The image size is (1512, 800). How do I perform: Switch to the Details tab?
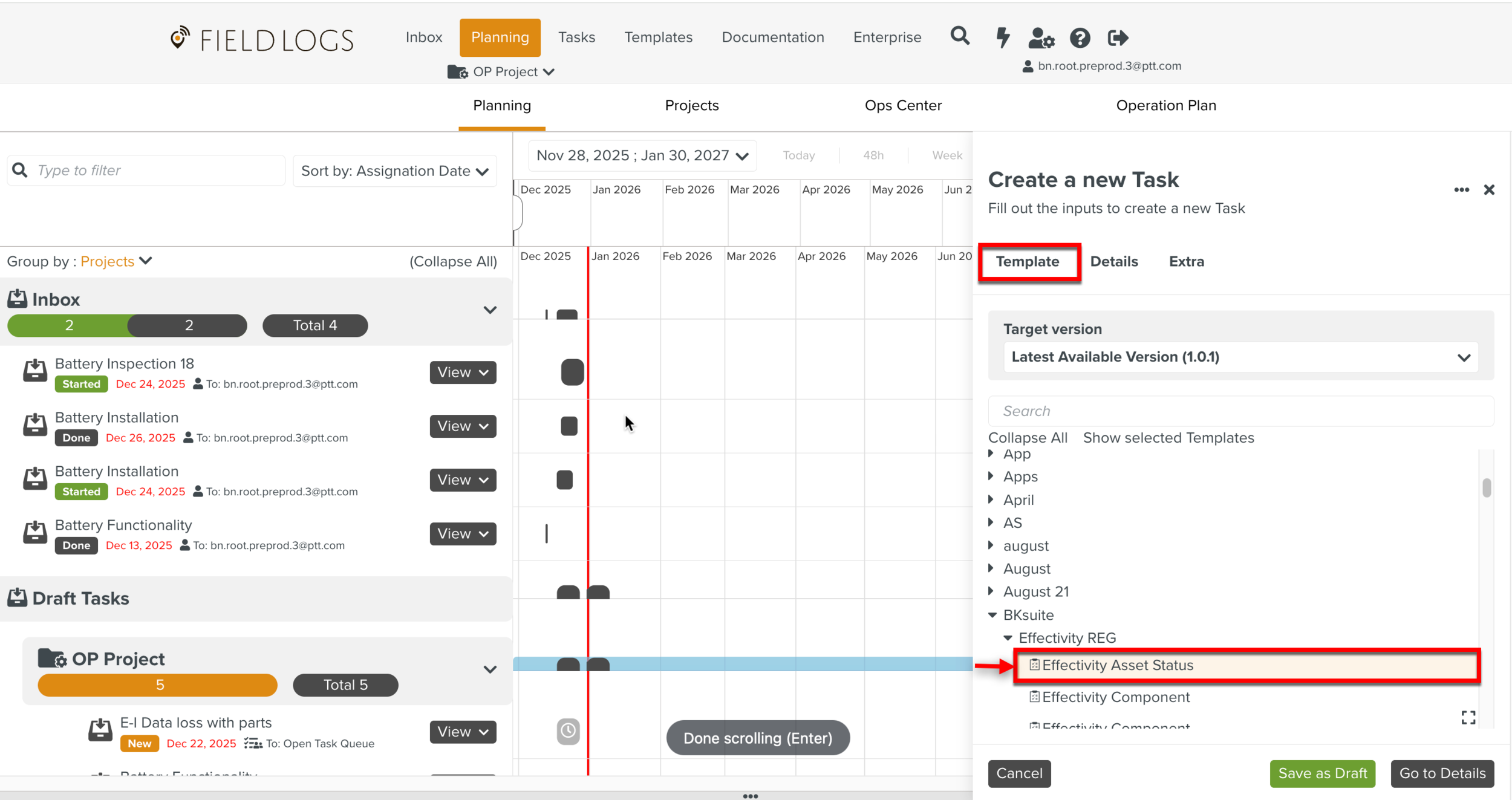[1113, 261]
